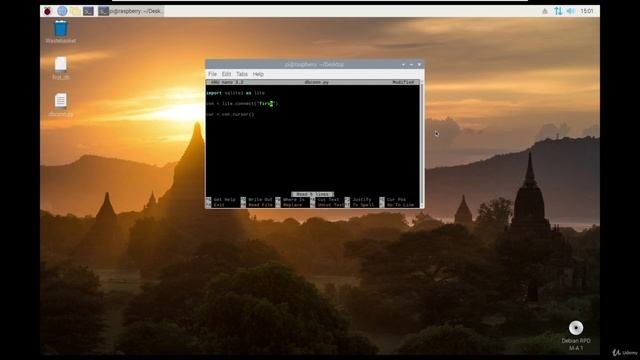Click the lite.connect line in nano
Viewport: 640px width, 360px height.
(x=242, y=104)
